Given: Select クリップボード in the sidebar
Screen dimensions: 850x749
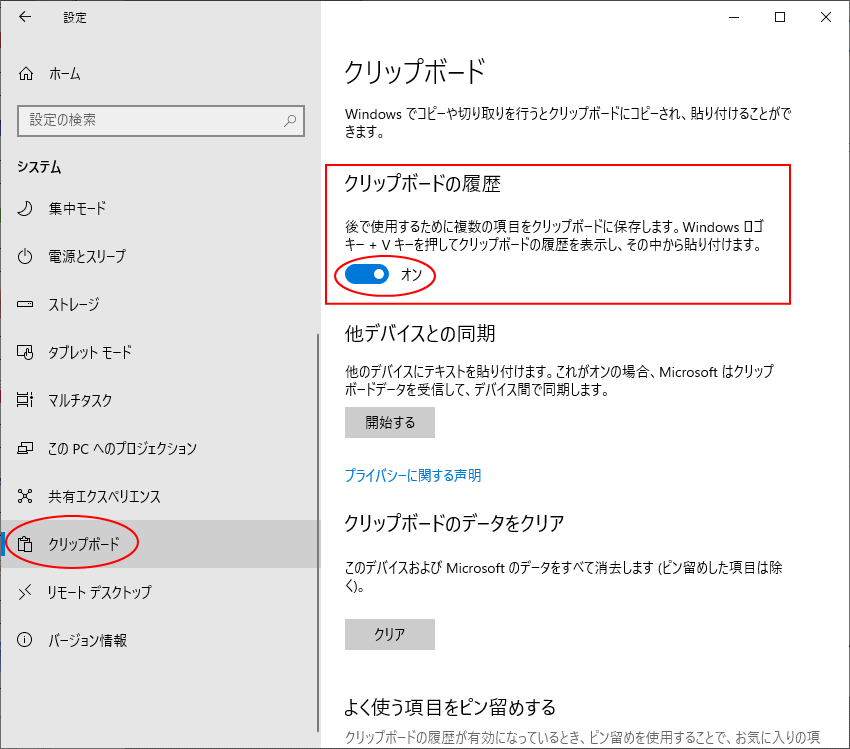Looking at the screenshot, I should click(x=84, y=544).
